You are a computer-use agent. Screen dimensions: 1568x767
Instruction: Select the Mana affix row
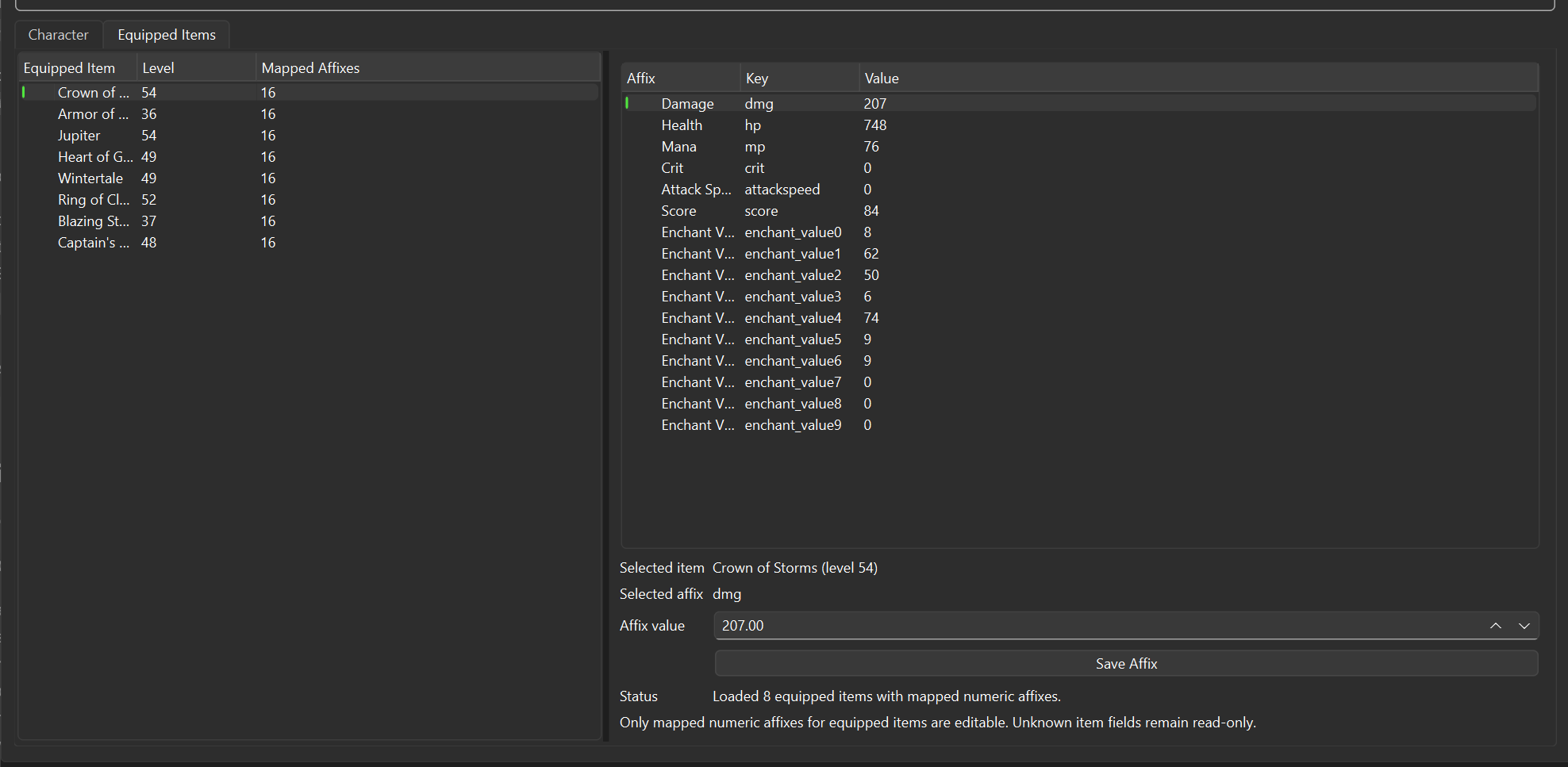pyautogui.click(x=679, y=147)
